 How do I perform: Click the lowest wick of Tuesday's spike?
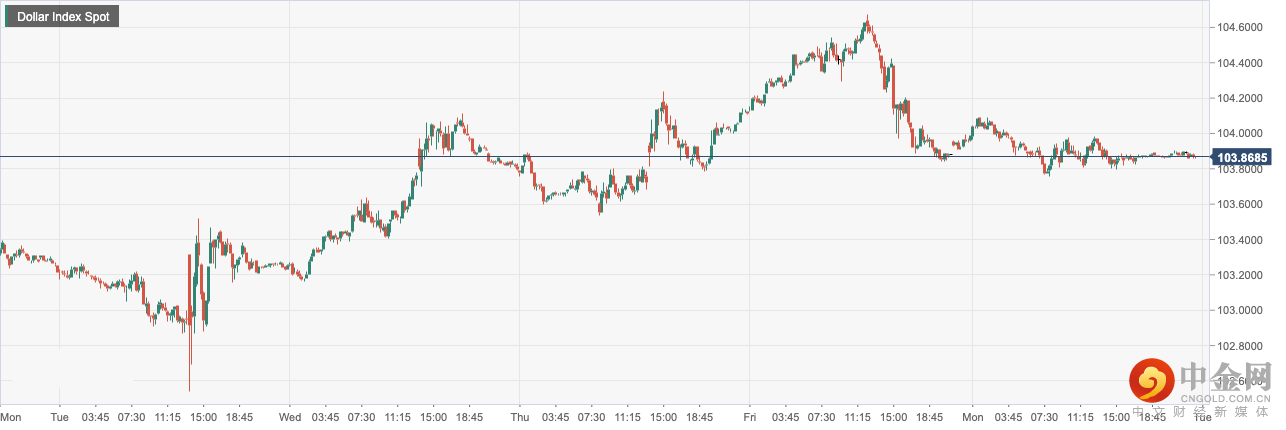(189, 388)
